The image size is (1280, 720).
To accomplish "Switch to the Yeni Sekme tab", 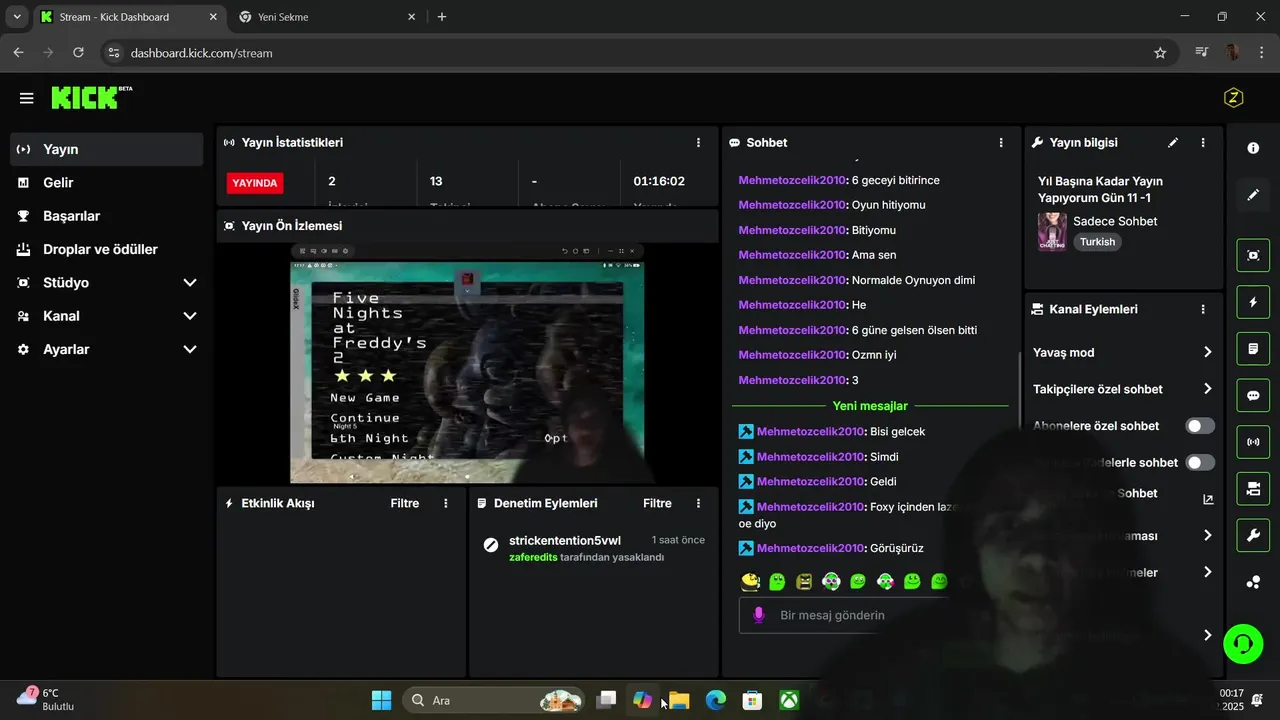I will click(x=327, y=17).
